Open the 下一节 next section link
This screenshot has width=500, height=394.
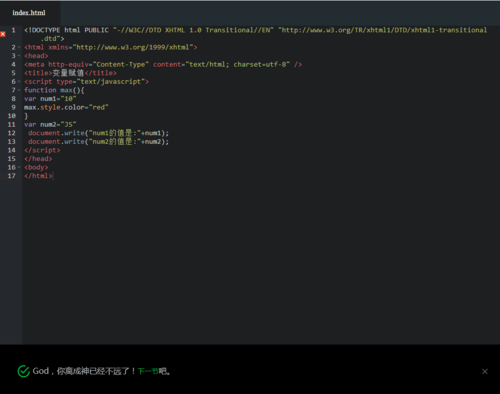[x=148, y=371]
